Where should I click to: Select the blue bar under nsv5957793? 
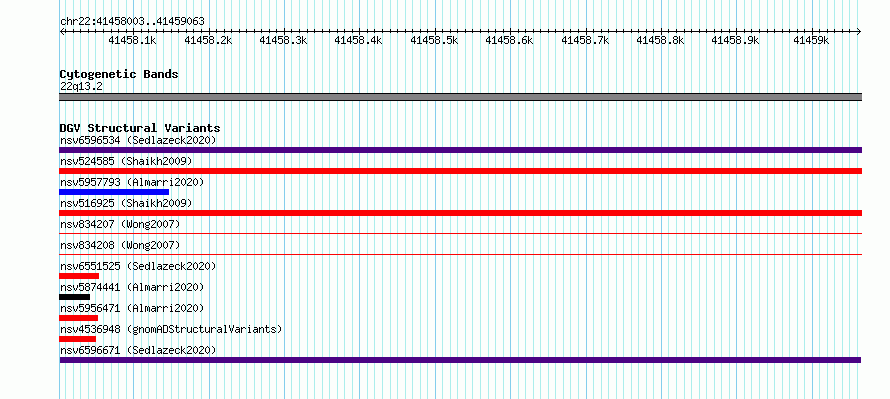coord(114,192)
